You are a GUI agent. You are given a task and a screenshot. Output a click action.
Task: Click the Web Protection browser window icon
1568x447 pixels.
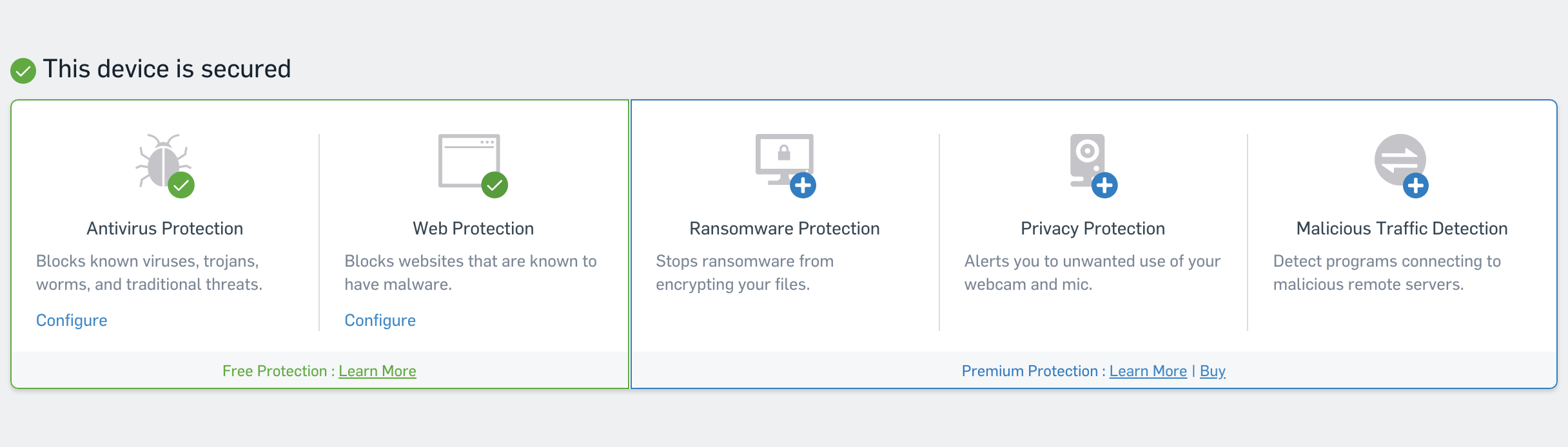coord(467,158)
